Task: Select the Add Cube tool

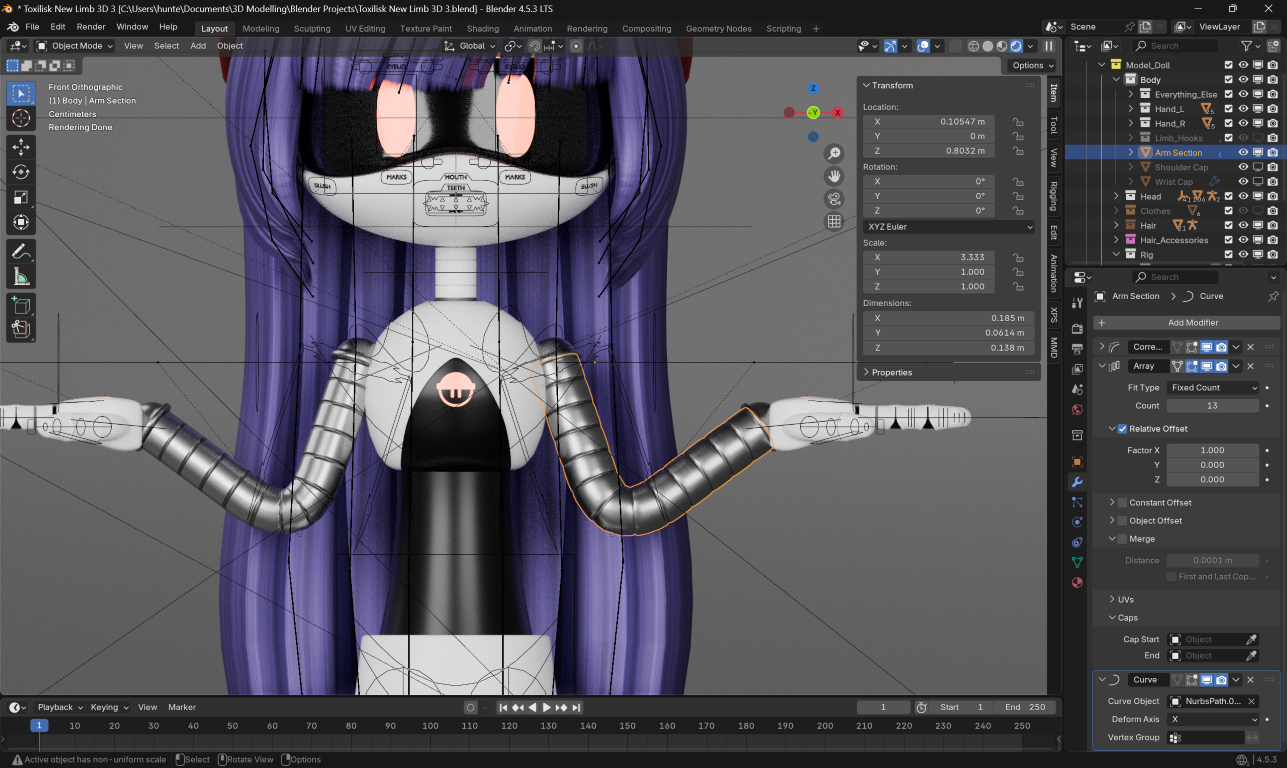Action: [x=21, y=305]
